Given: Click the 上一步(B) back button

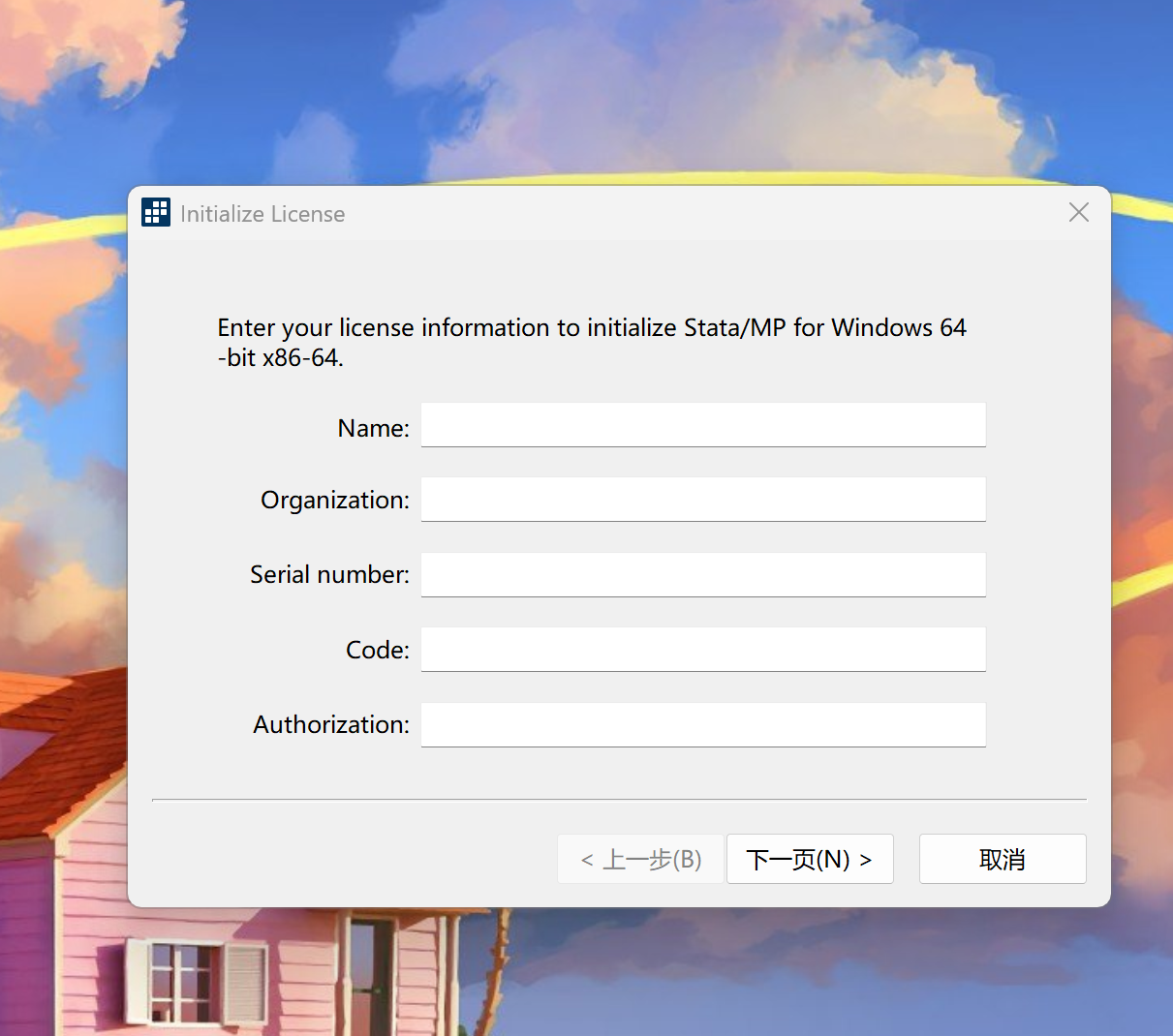Looking at the screenshot, I should point(640,859).
